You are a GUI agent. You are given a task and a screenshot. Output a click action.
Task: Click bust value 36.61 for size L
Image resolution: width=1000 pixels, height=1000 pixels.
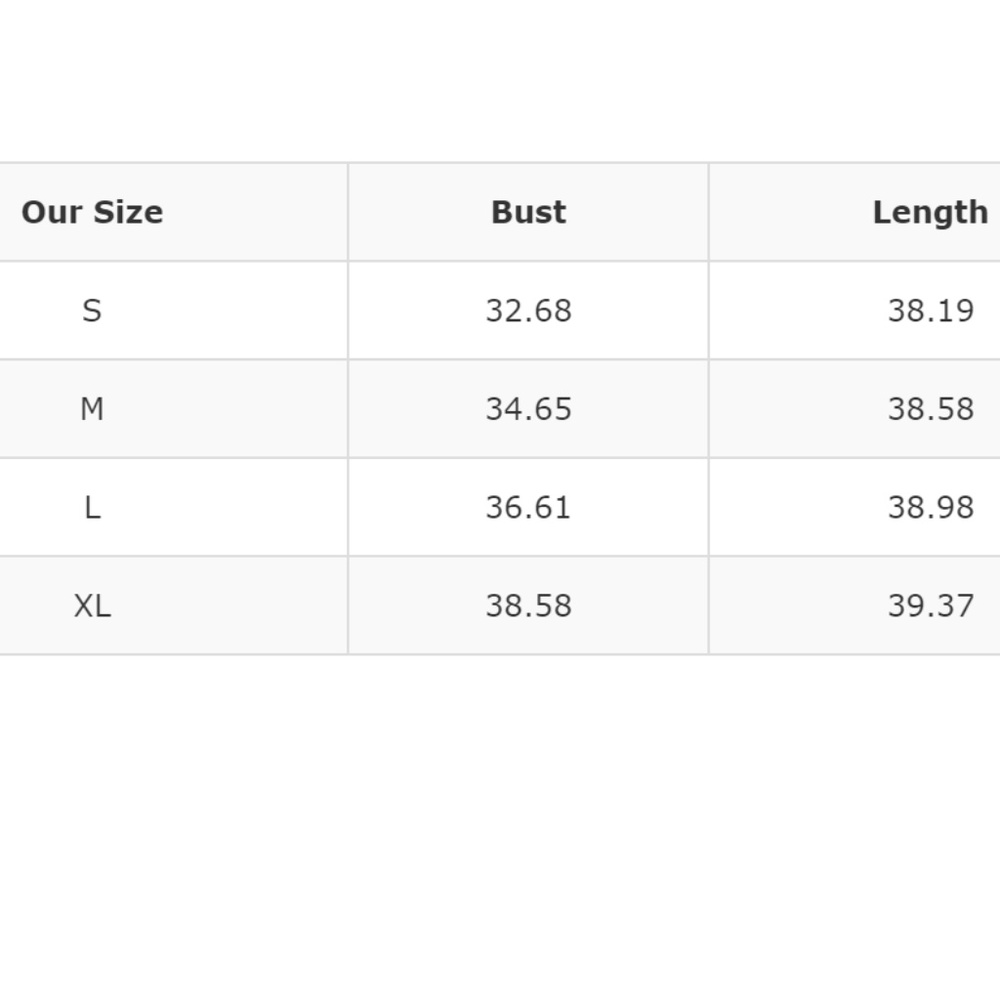pyautogui.click(x=528, y=507)
